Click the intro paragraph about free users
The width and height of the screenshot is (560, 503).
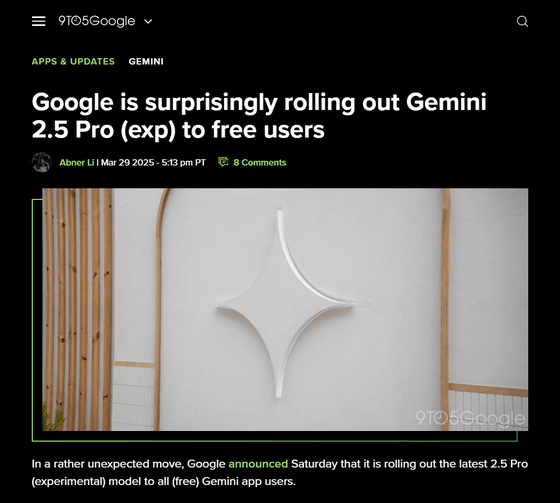click(x=280, y=472)
